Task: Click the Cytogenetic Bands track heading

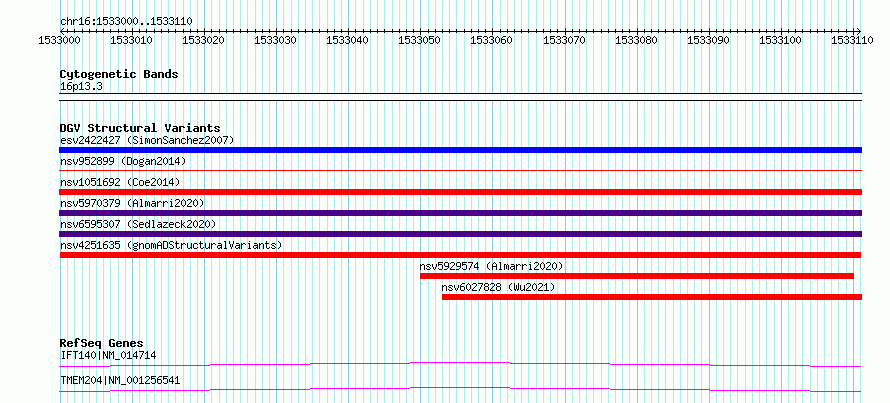Action: click(119, 74)
